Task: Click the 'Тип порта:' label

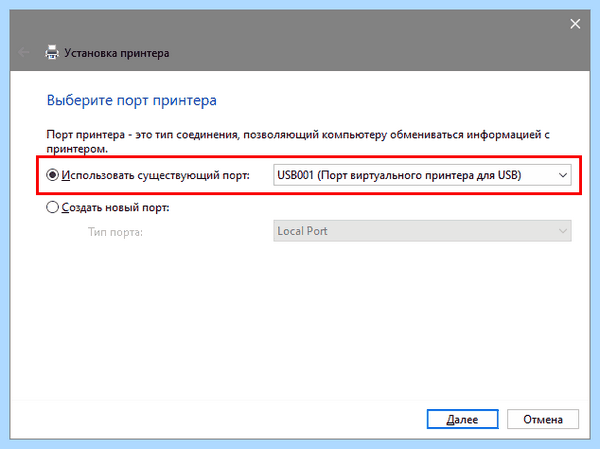Action: [x=115, y=232]
